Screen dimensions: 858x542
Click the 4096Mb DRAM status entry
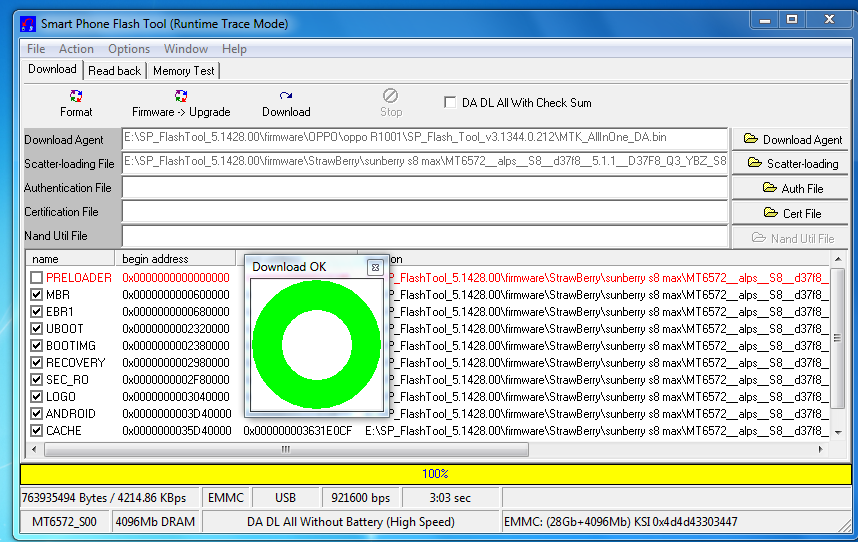pyautogui.click(x=155, y=522)
